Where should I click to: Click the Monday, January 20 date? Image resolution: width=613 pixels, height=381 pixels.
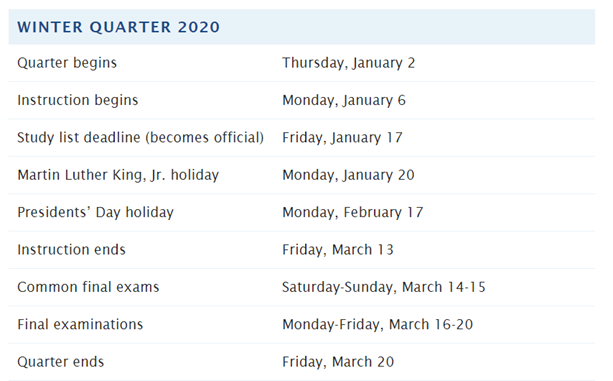[348, 175]
